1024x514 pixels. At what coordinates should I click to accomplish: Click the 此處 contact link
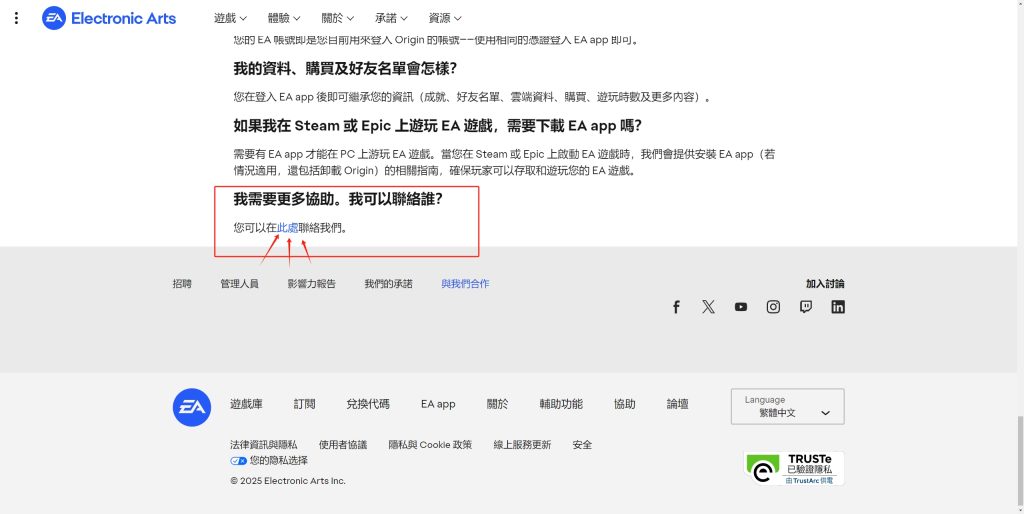pyautogui.click(x=288, y=228)
